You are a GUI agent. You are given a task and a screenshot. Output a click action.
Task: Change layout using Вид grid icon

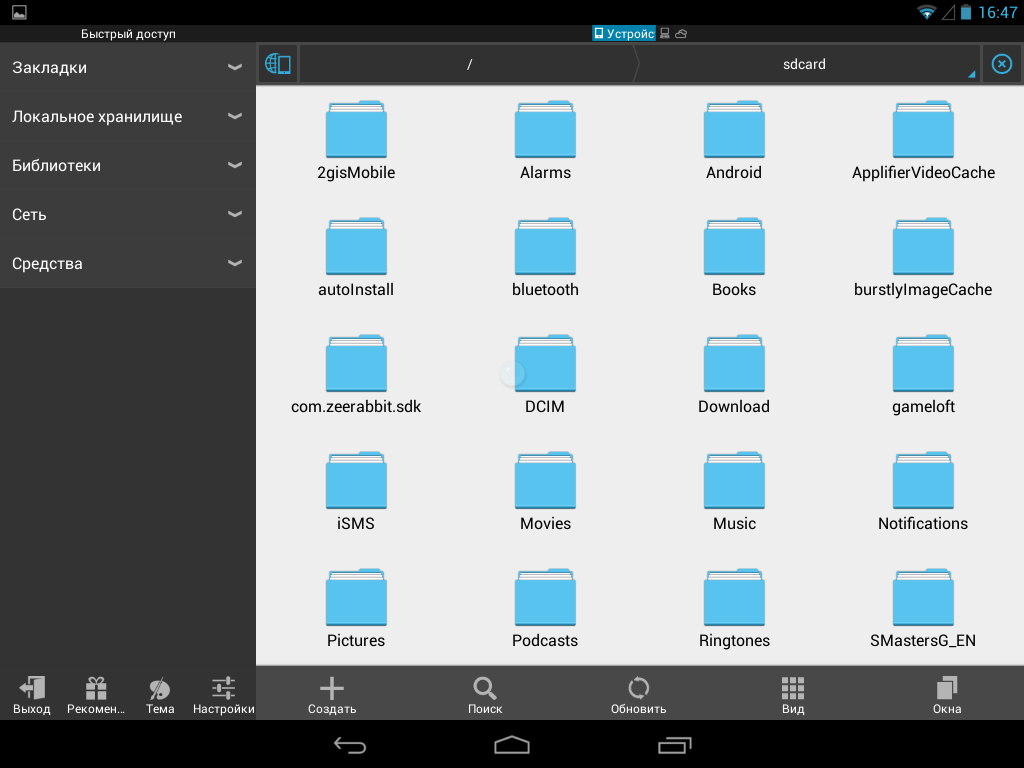(x=793, y=688)
